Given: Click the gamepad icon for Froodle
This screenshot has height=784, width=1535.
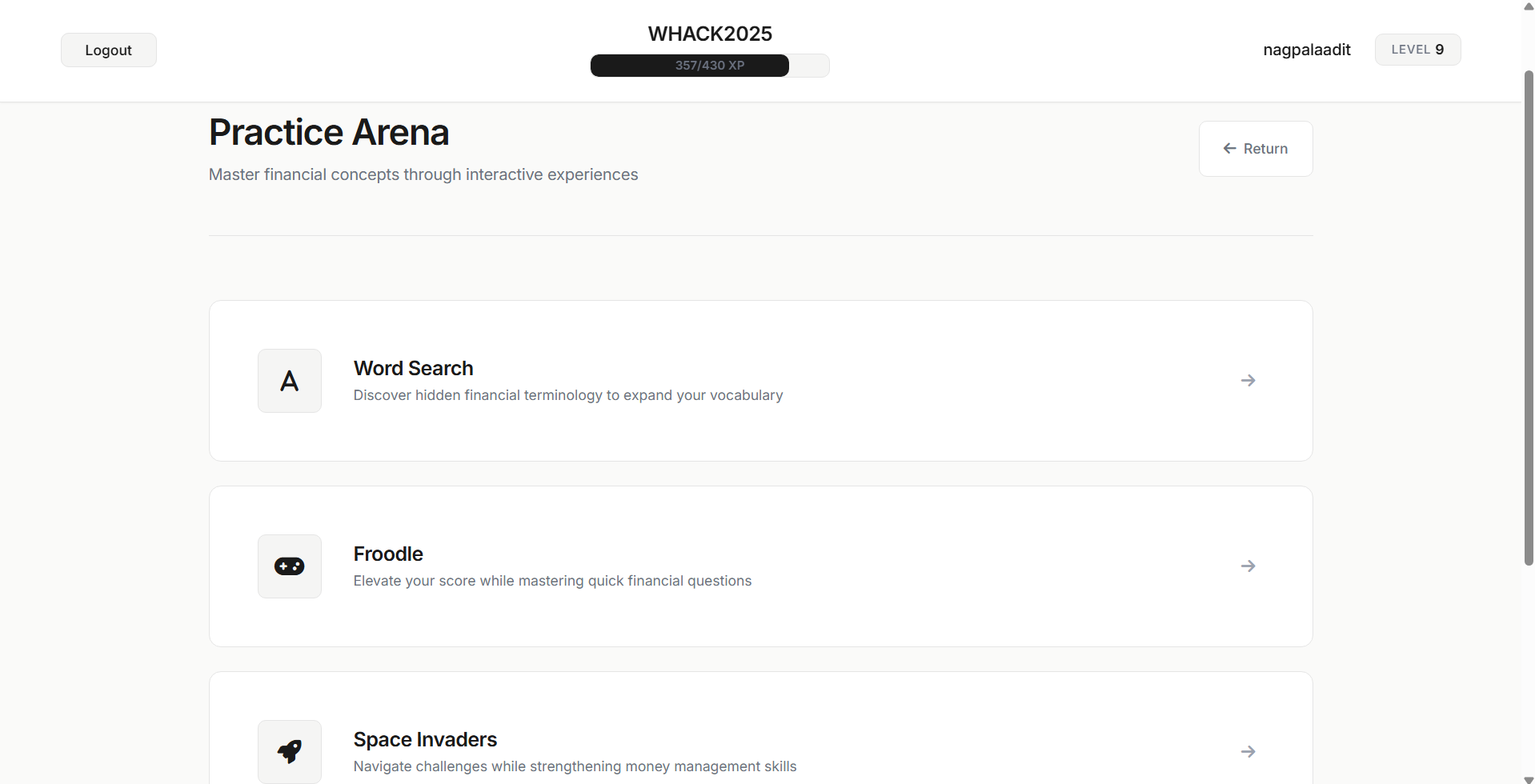Looking at the screenshot, I should coord(290,566).
